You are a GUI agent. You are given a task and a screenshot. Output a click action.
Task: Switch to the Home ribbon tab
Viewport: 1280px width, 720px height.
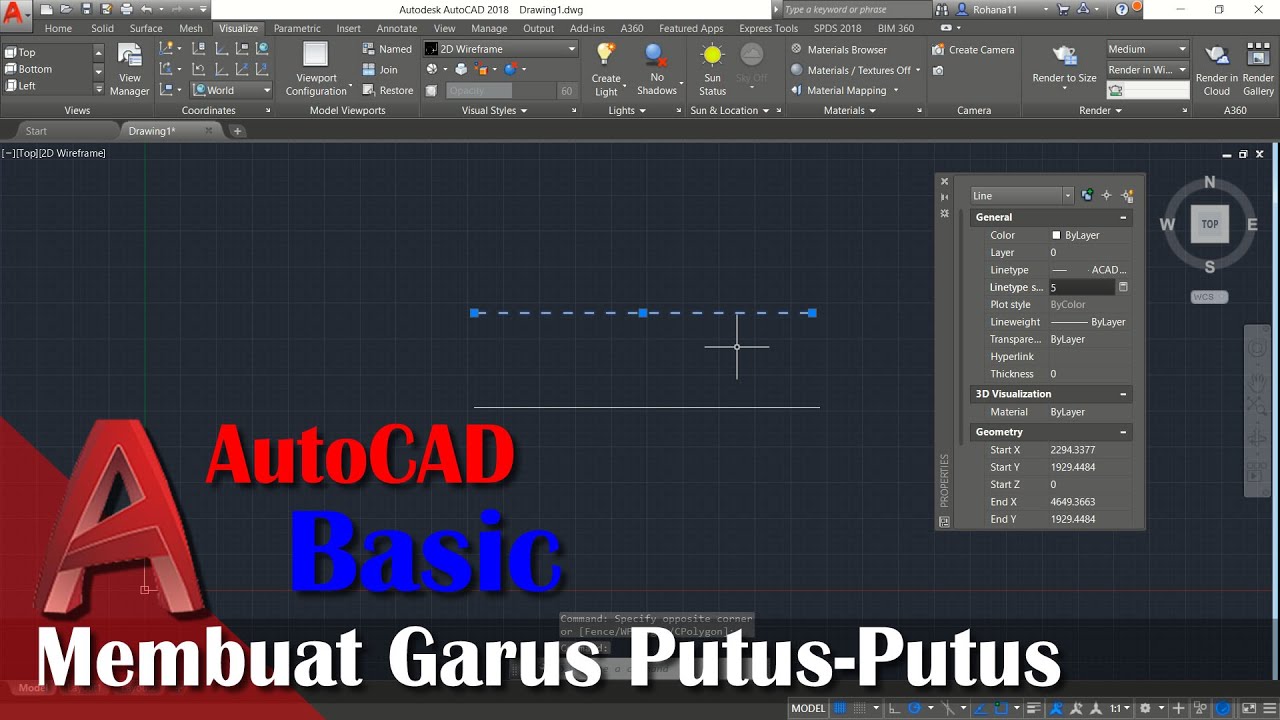(x=58, y=28)
